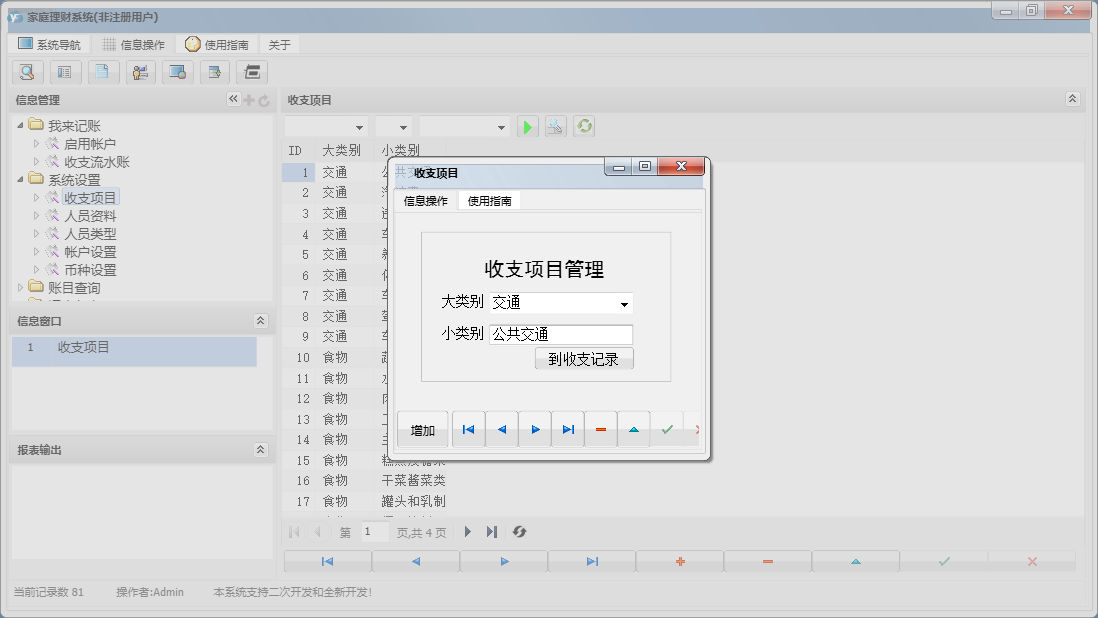Click the personnel information toolbar icon
Image resolution: width=1098 pixels, height=618 pixels.
(x=141, y=72)
